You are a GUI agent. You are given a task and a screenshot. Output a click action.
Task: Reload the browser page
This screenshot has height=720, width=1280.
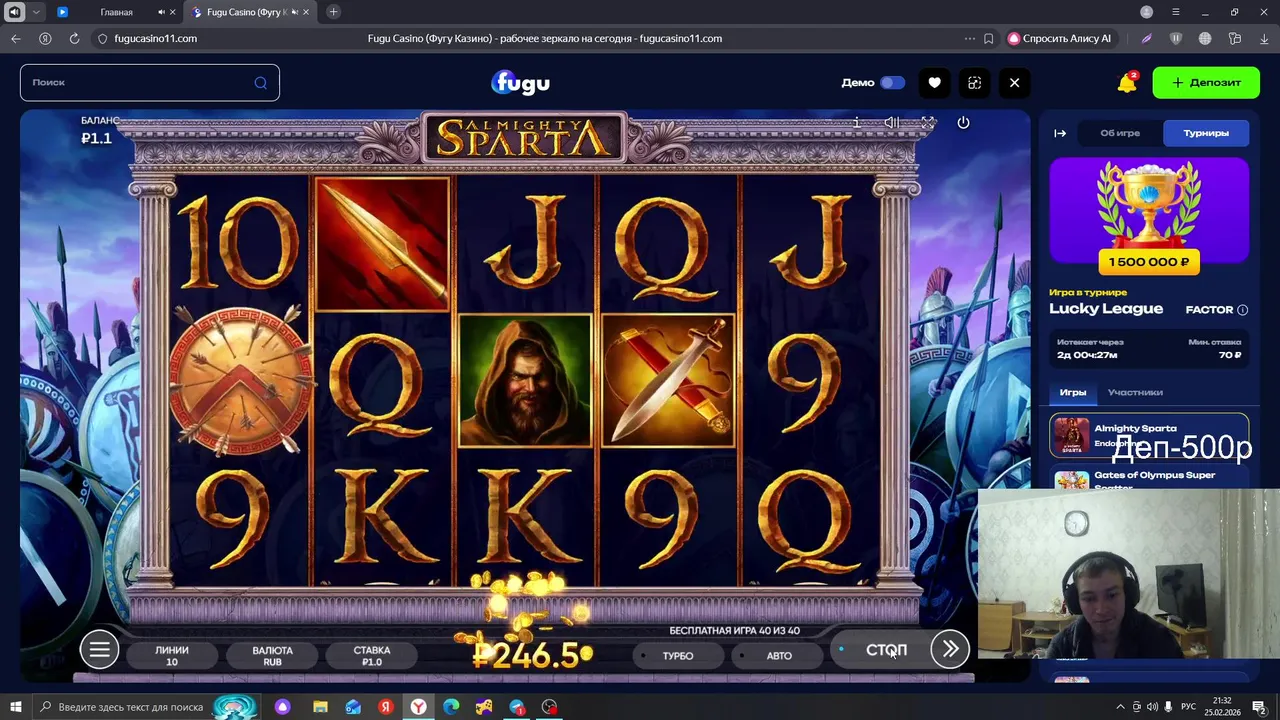[74, 38]
